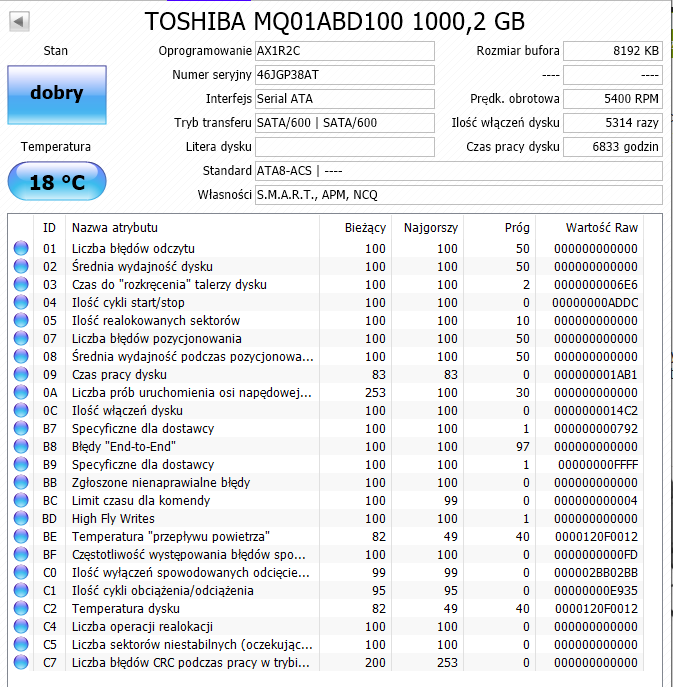The height and width of the screenshot is (687, 673).
Task: Click the 'Wartość Raw' column header
Action: tap(590, 228)
